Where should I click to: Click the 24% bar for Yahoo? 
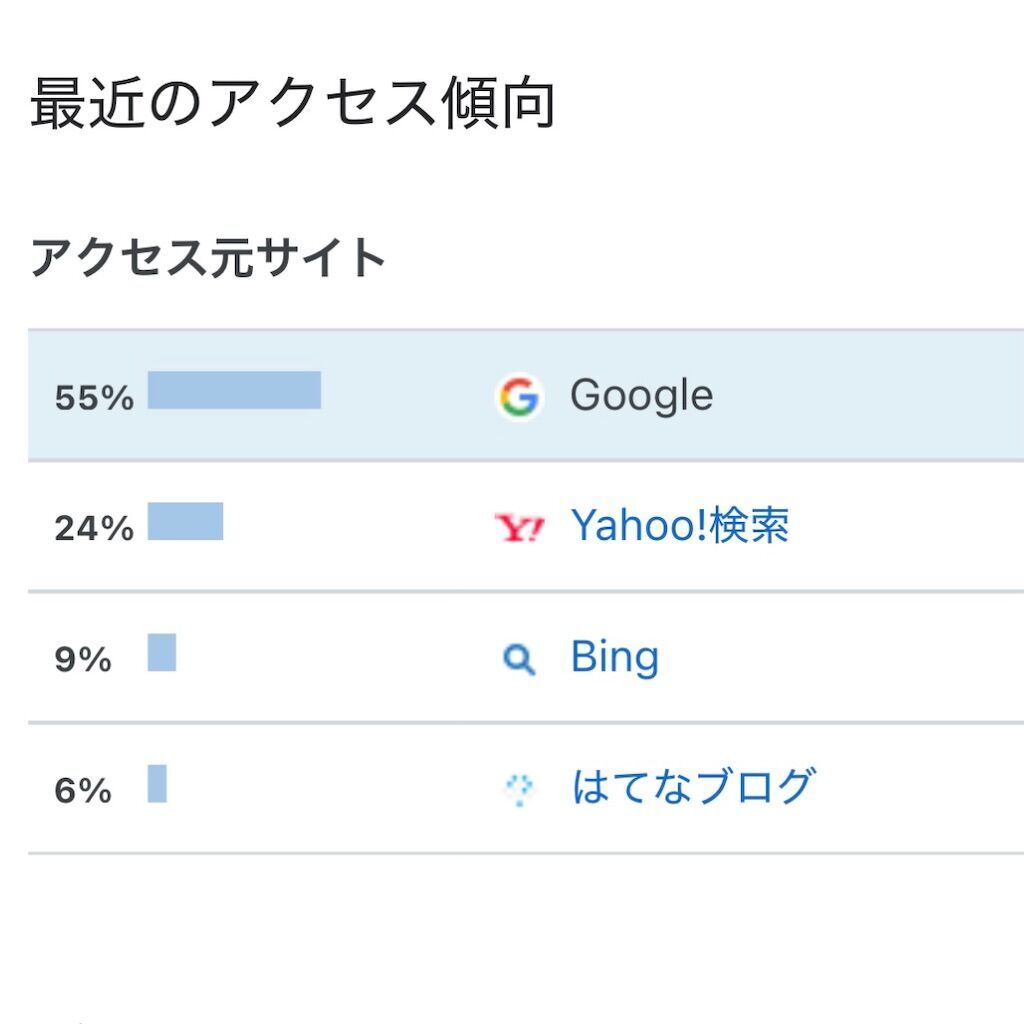point(185,521)
